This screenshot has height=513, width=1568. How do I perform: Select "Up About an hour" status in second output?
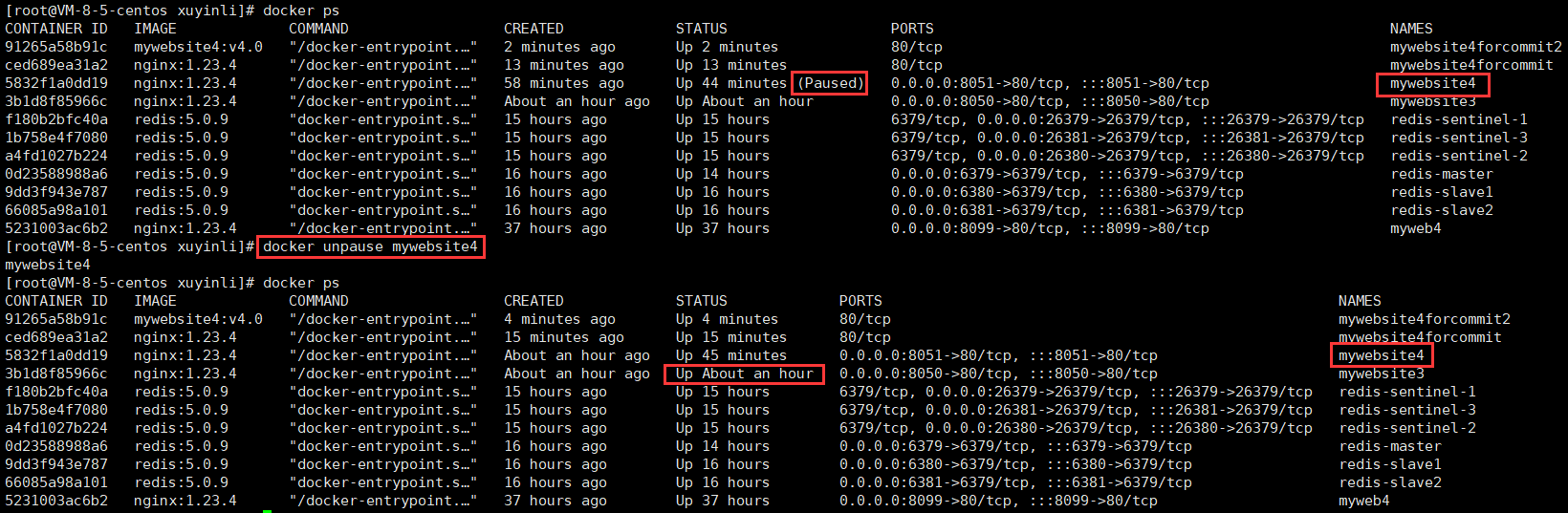745,374
